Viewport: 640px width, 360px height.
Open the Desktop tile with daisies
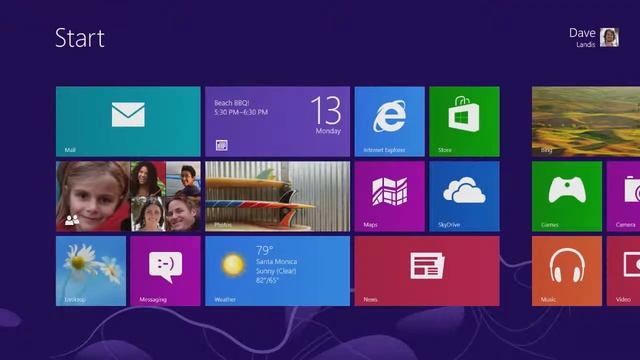pyautogui.click(x=91, y=271)
